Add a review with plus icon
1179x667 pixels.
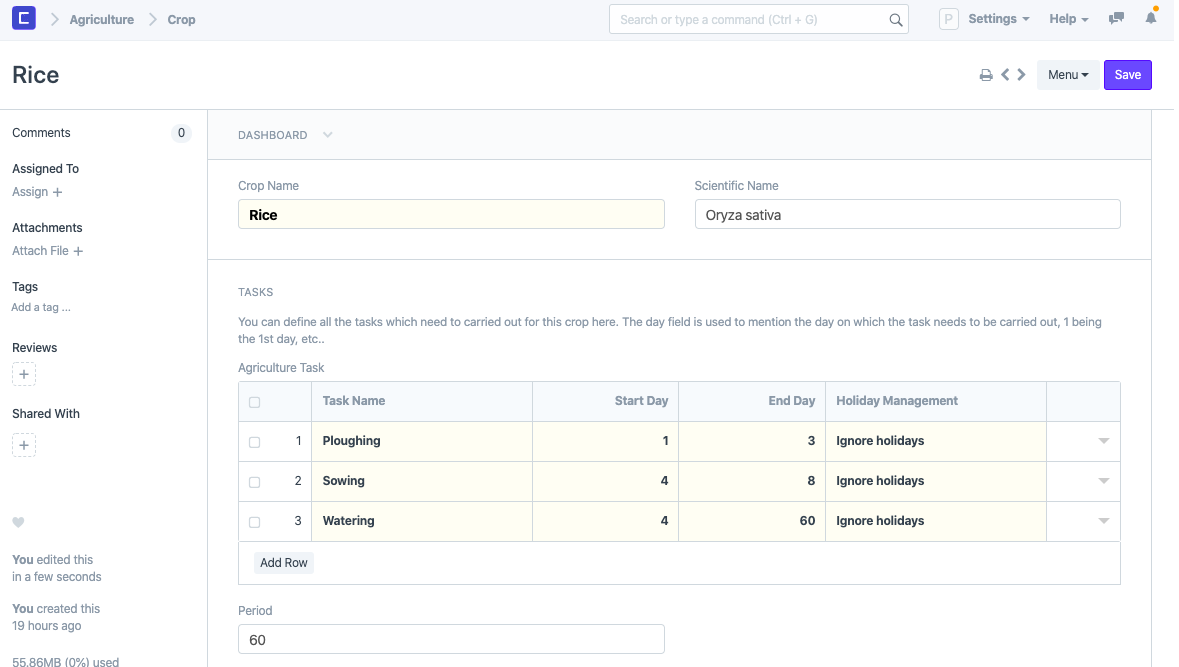click(x=24, y=374)
